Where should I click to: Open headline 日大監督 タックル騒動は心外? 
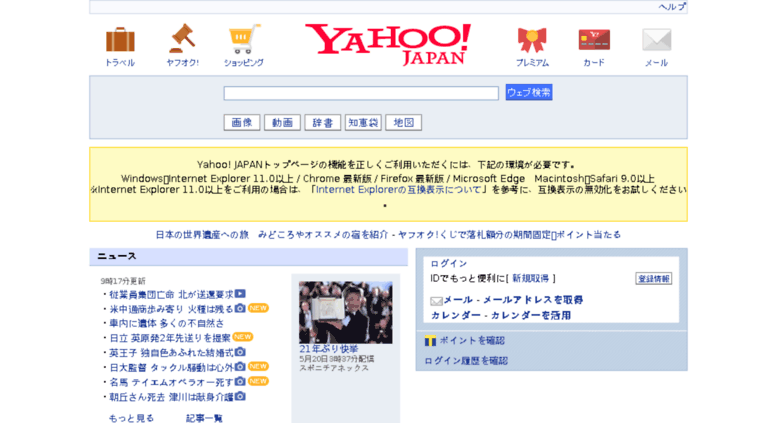[x=171, y=368]
